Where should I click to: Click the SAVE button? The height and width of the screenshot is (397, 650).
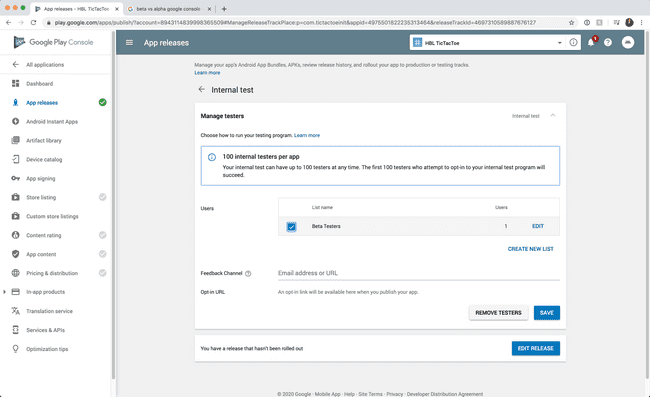pyautogui.click(x=547, y=312)
